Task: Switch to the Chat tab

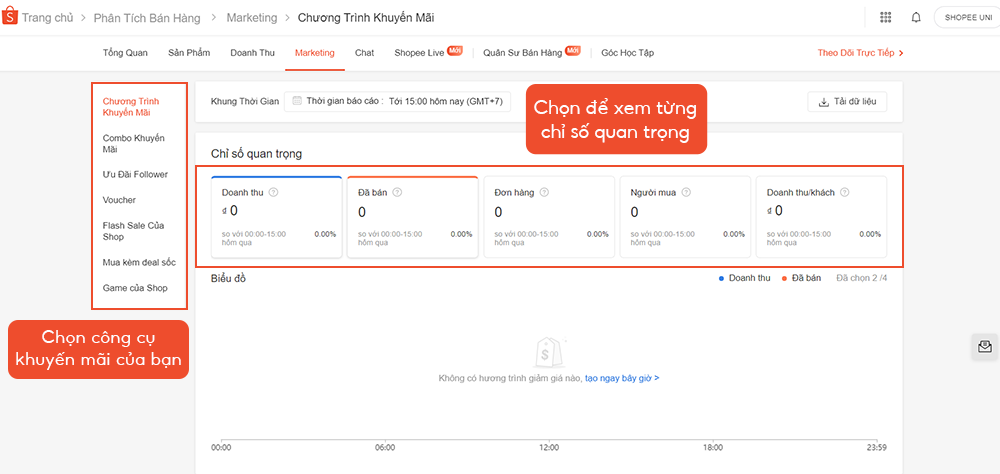Action: pyautogui.click(x=365, y=53)
